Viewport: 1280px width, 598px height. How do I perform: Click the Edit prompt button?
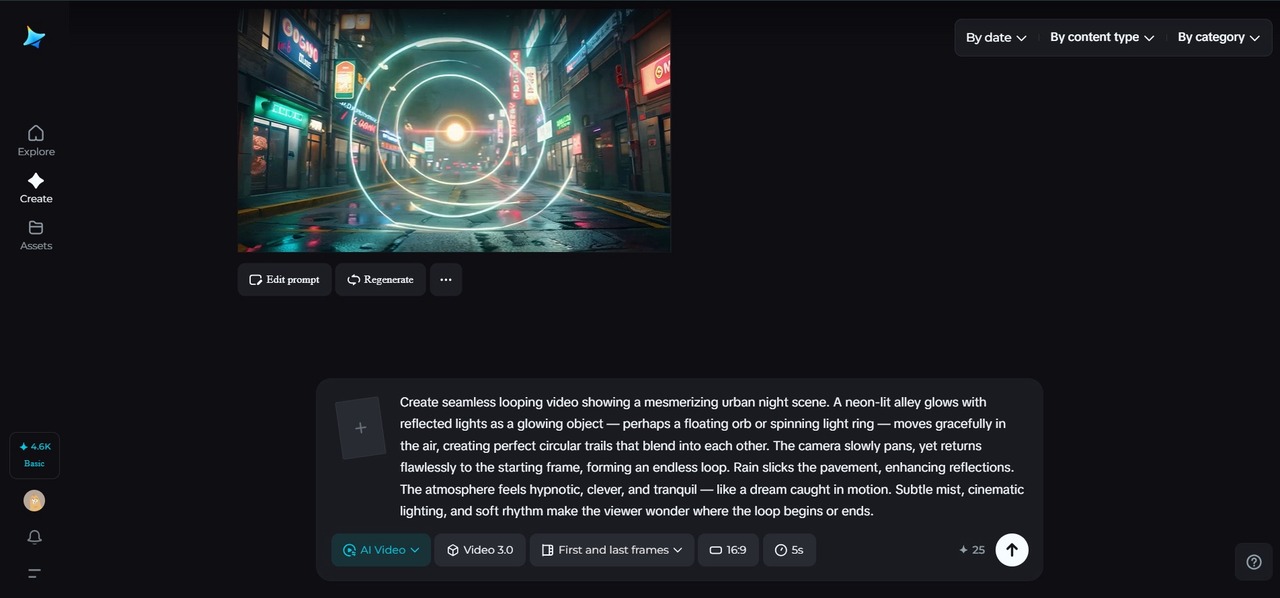coord(284,279)
